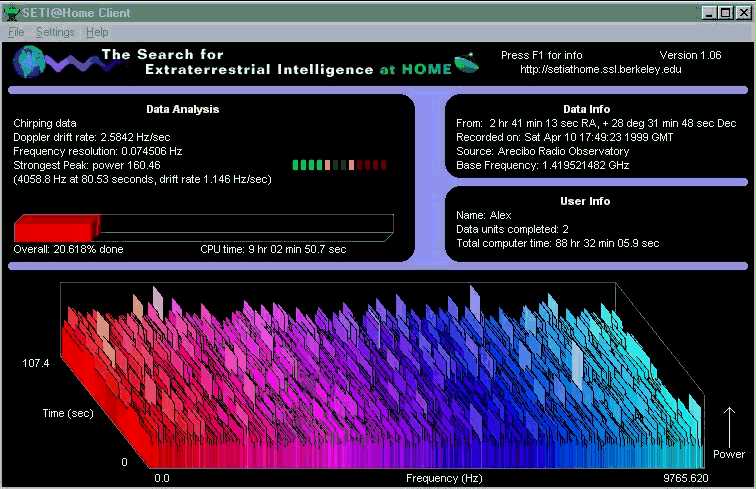Click the 'From: 2 hr 41 min 13 sec RA' line
This screenshot has width=756, height=489.
[x=596, y=123]
